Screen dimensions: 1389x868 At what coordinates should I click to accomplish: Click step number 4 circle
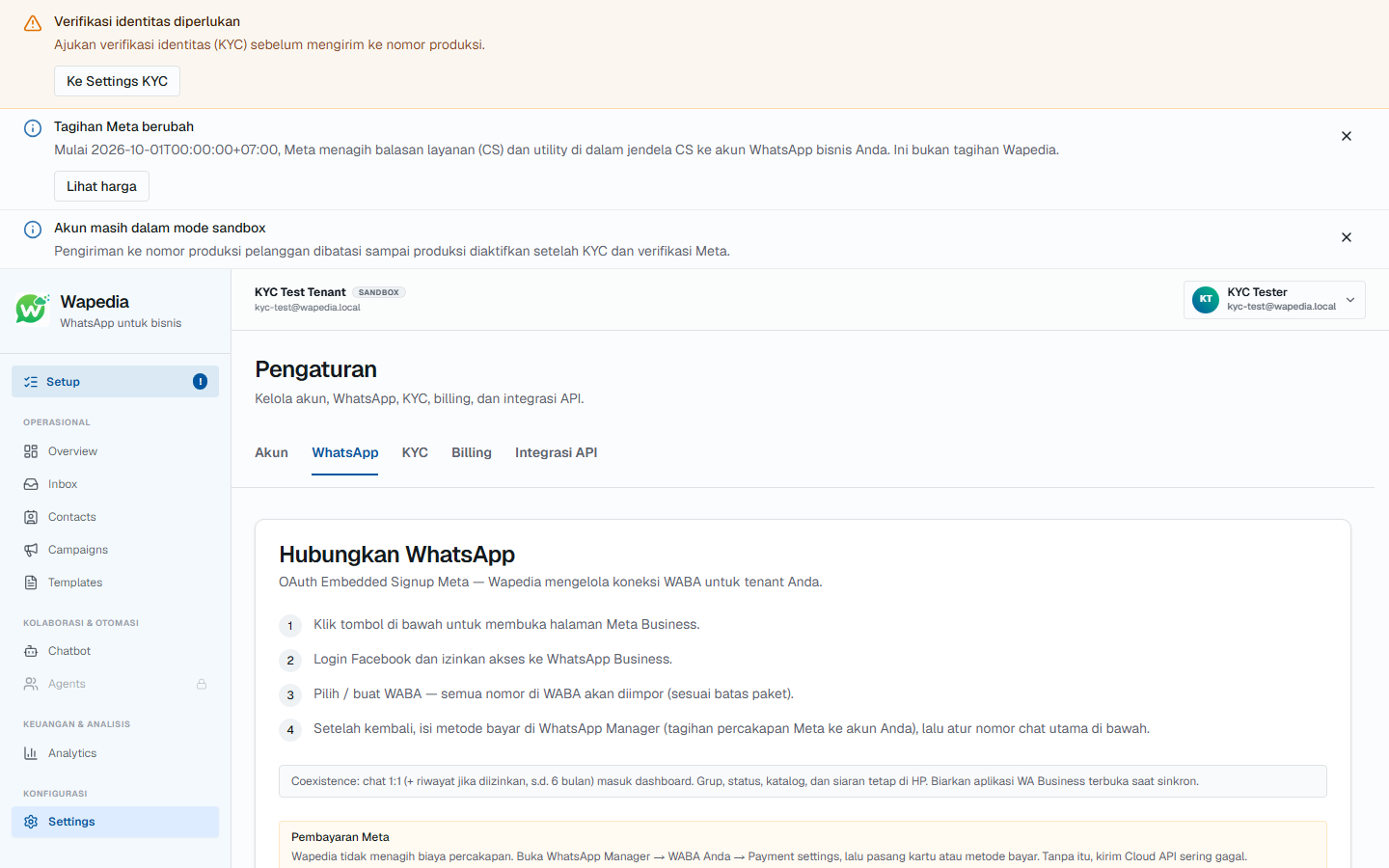[x=290, y=730]
